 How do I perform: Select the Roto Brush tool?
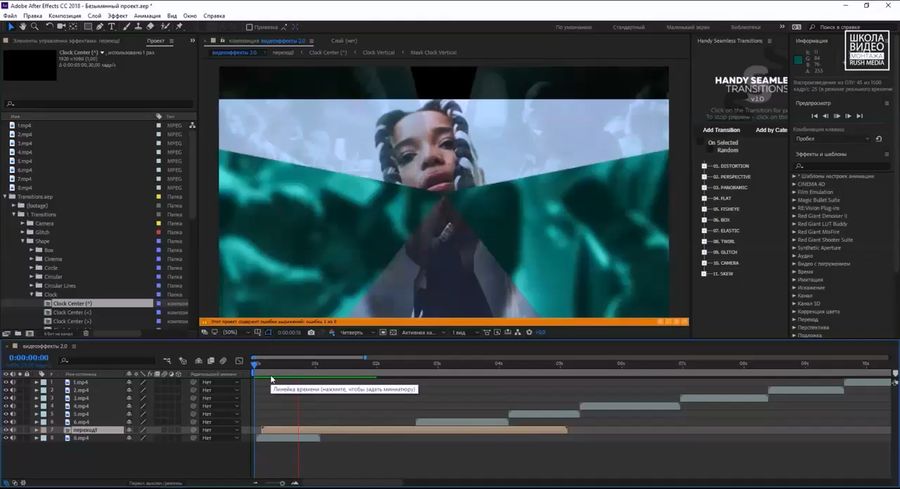[165, 26]
